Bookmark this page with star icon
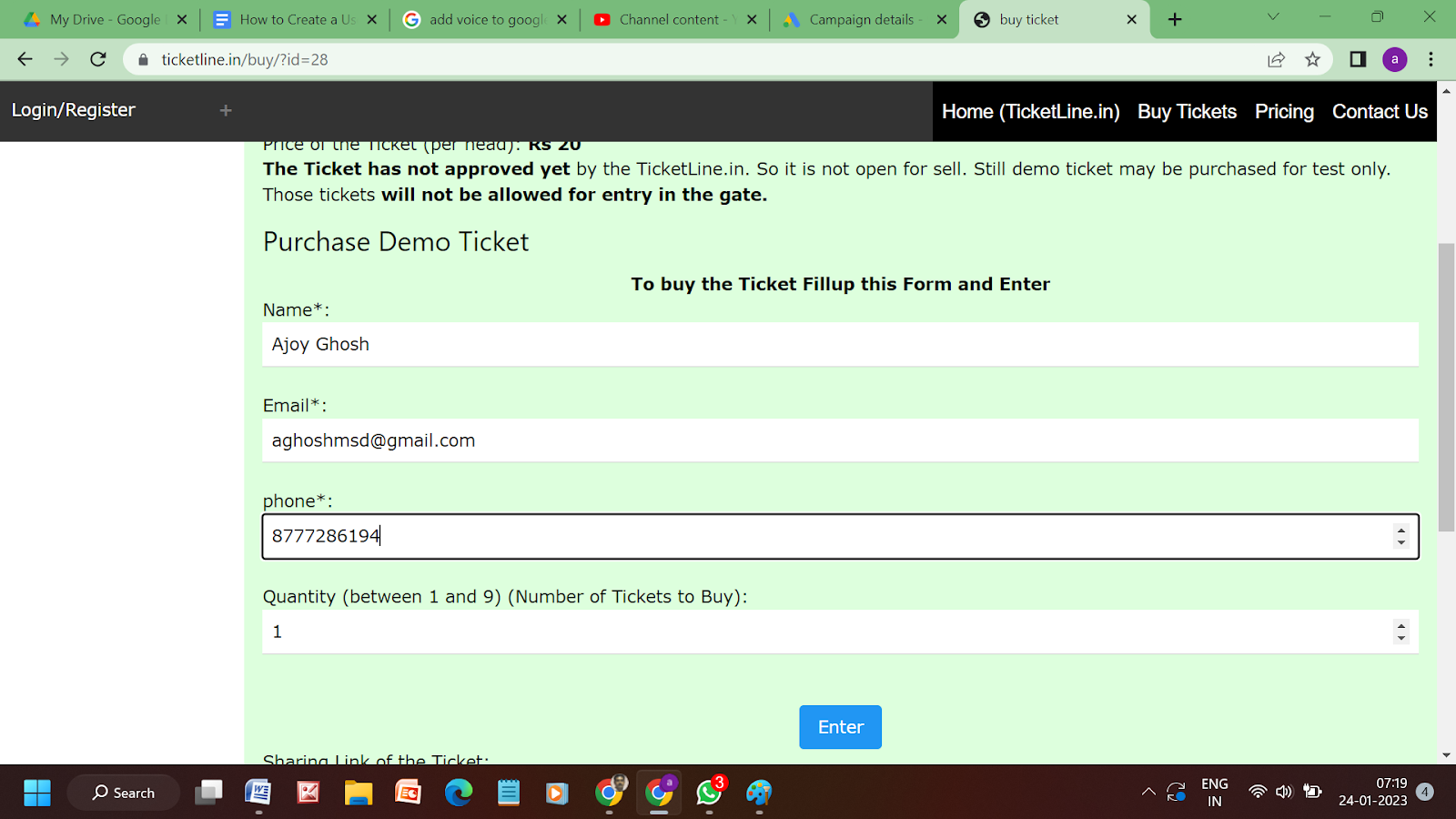 [x=1312, y=59]
